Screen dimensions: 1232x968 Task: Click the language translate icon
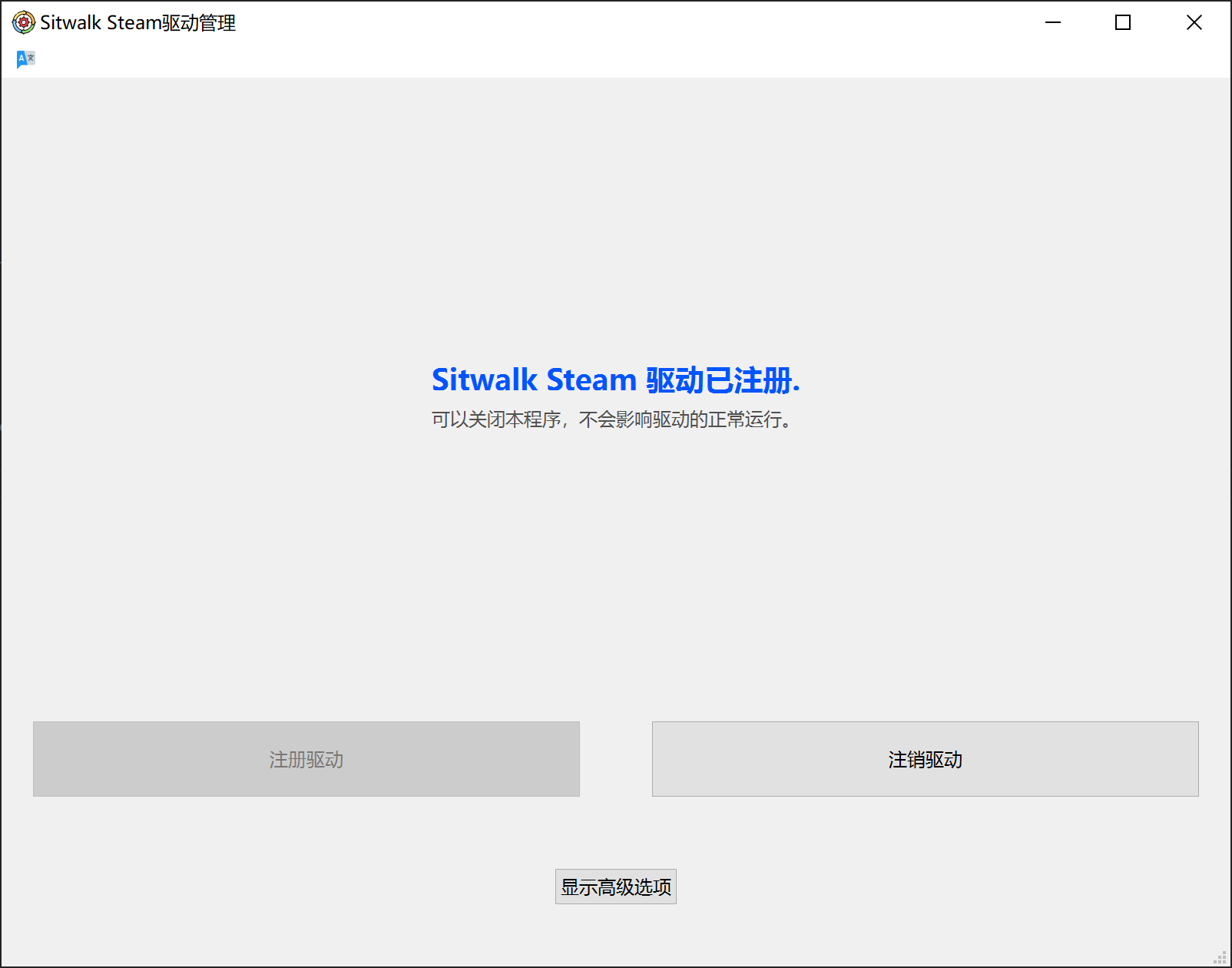[x=25, y=59]
